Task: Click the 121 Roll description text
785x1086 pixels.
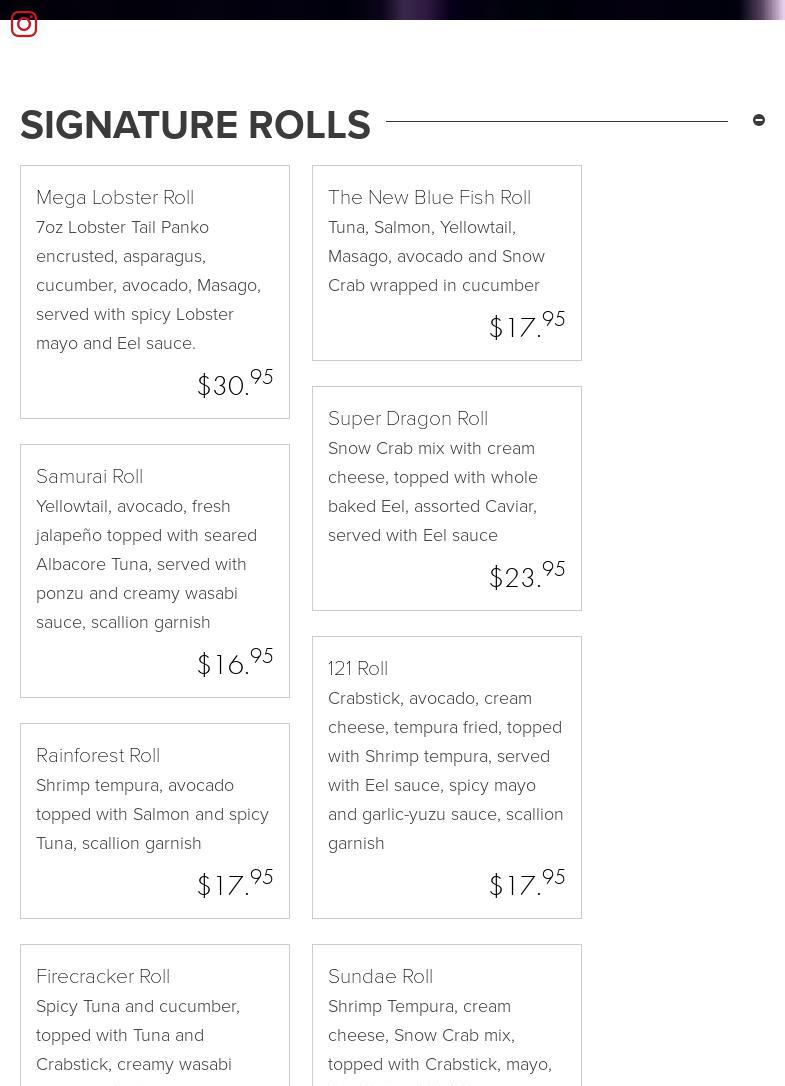Action: coord(445,770)
